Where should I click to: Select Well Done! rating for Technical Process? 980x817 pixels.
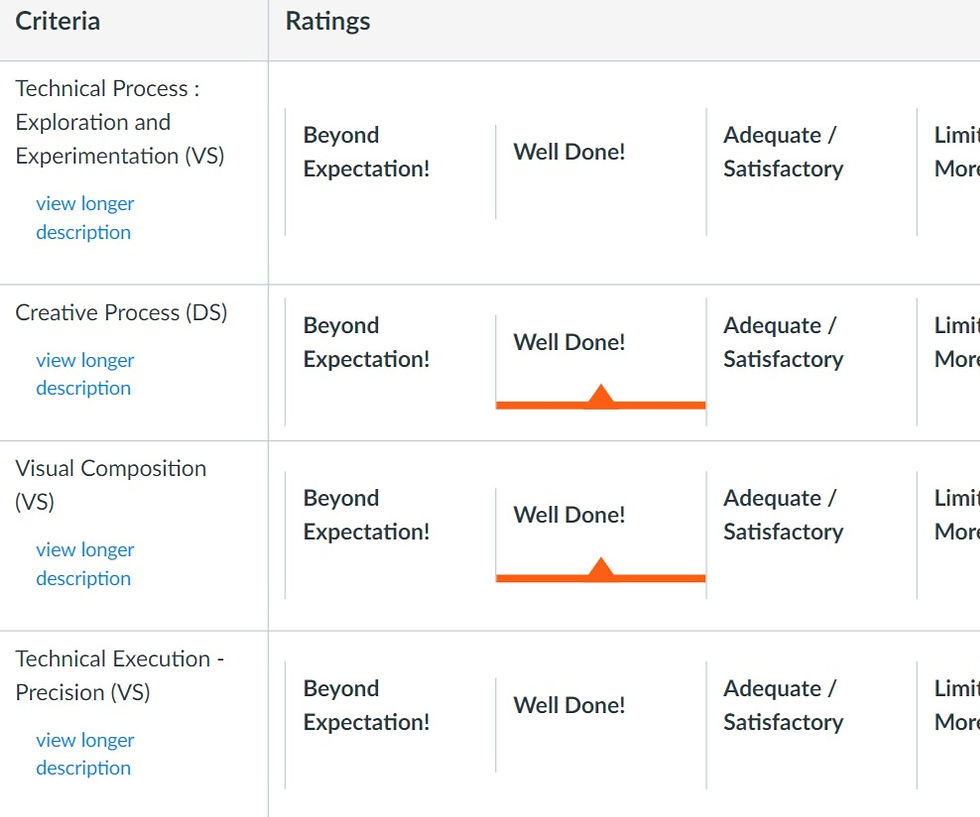tap(569, 152)
